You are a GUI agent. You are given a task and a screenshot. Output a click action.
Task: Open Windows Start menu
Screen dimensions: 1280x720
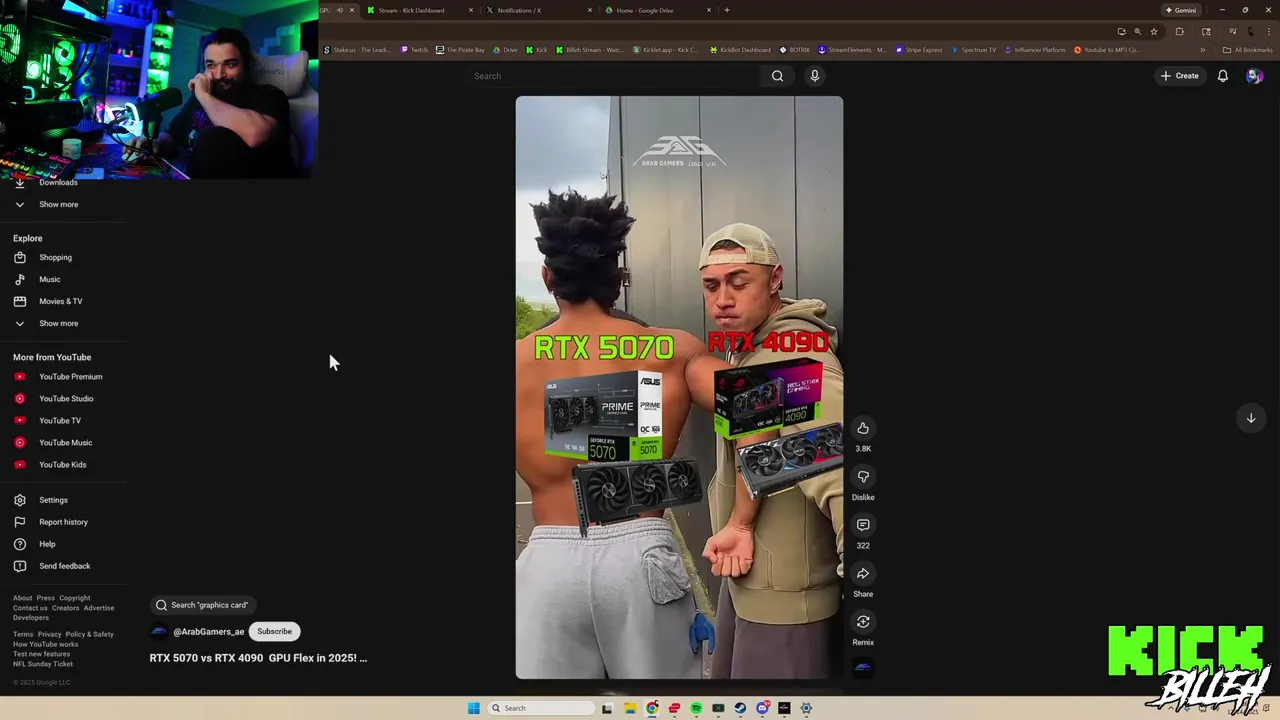[x=473, y=708]
